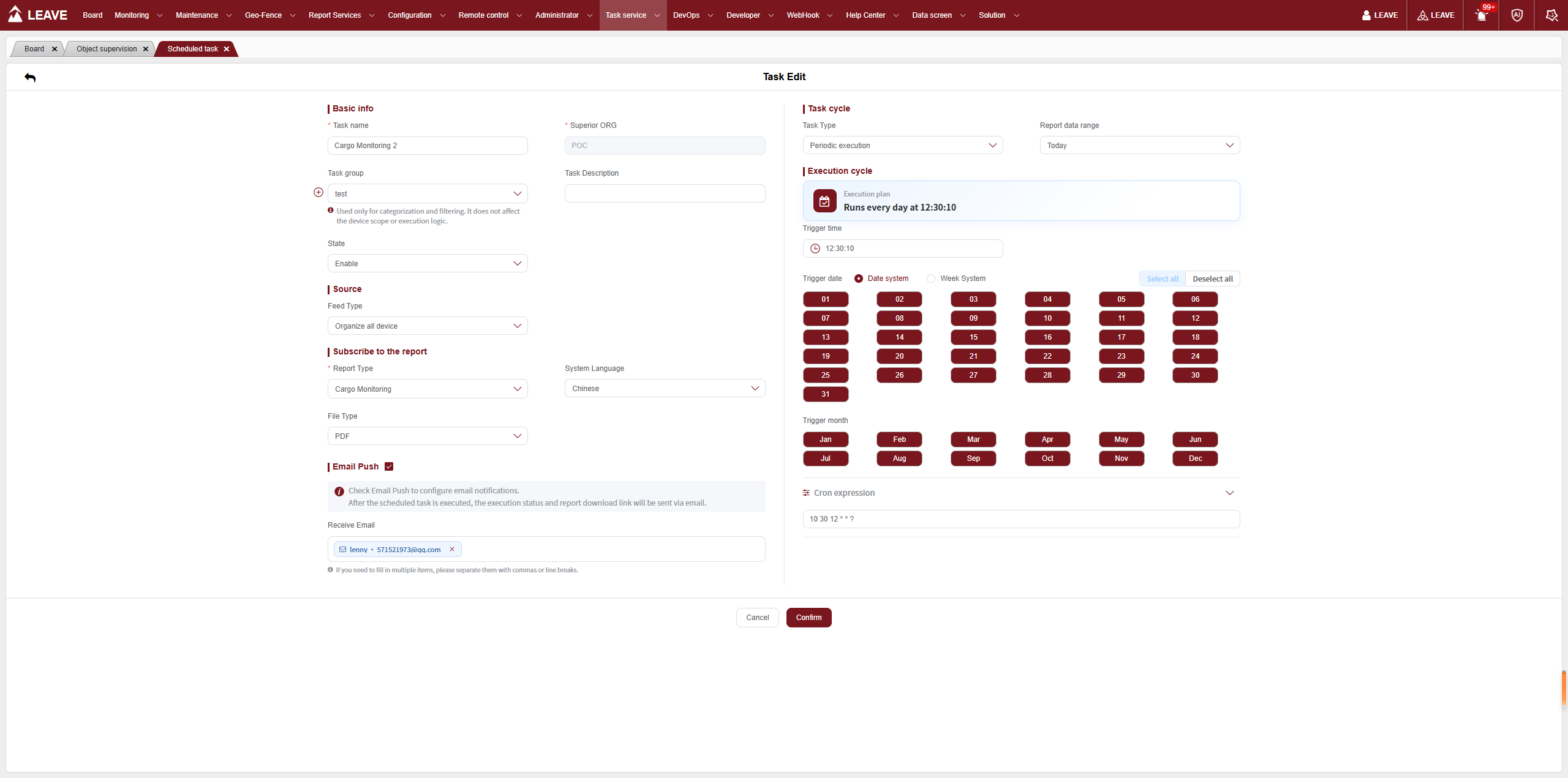This screenshot has height=778, width=1568.
Task: Open the notifications bell icon
Action: 1481,15
